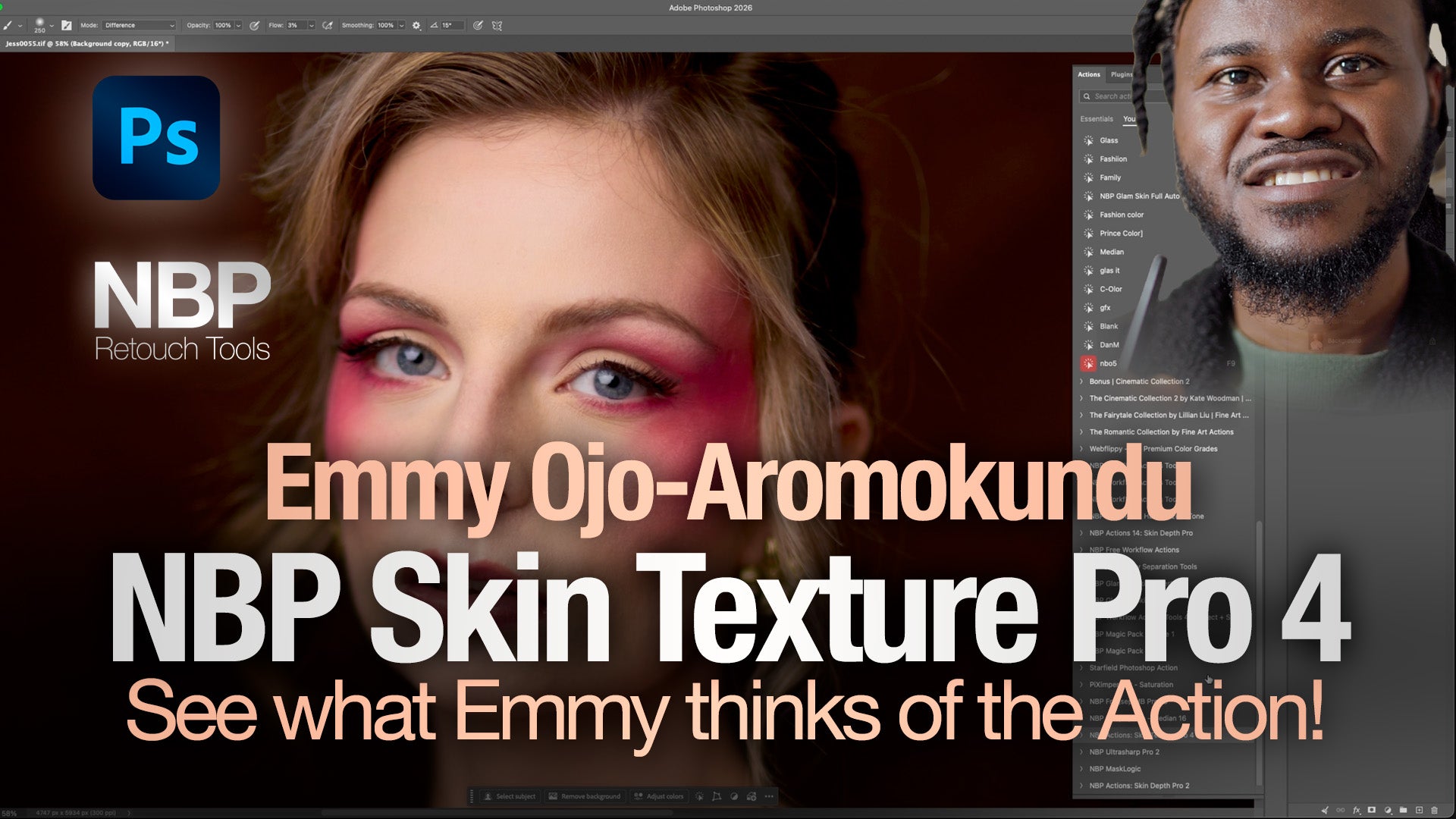
Task: Expand the NBP Free Workflow Actions set
Action: pos(1081,550)
